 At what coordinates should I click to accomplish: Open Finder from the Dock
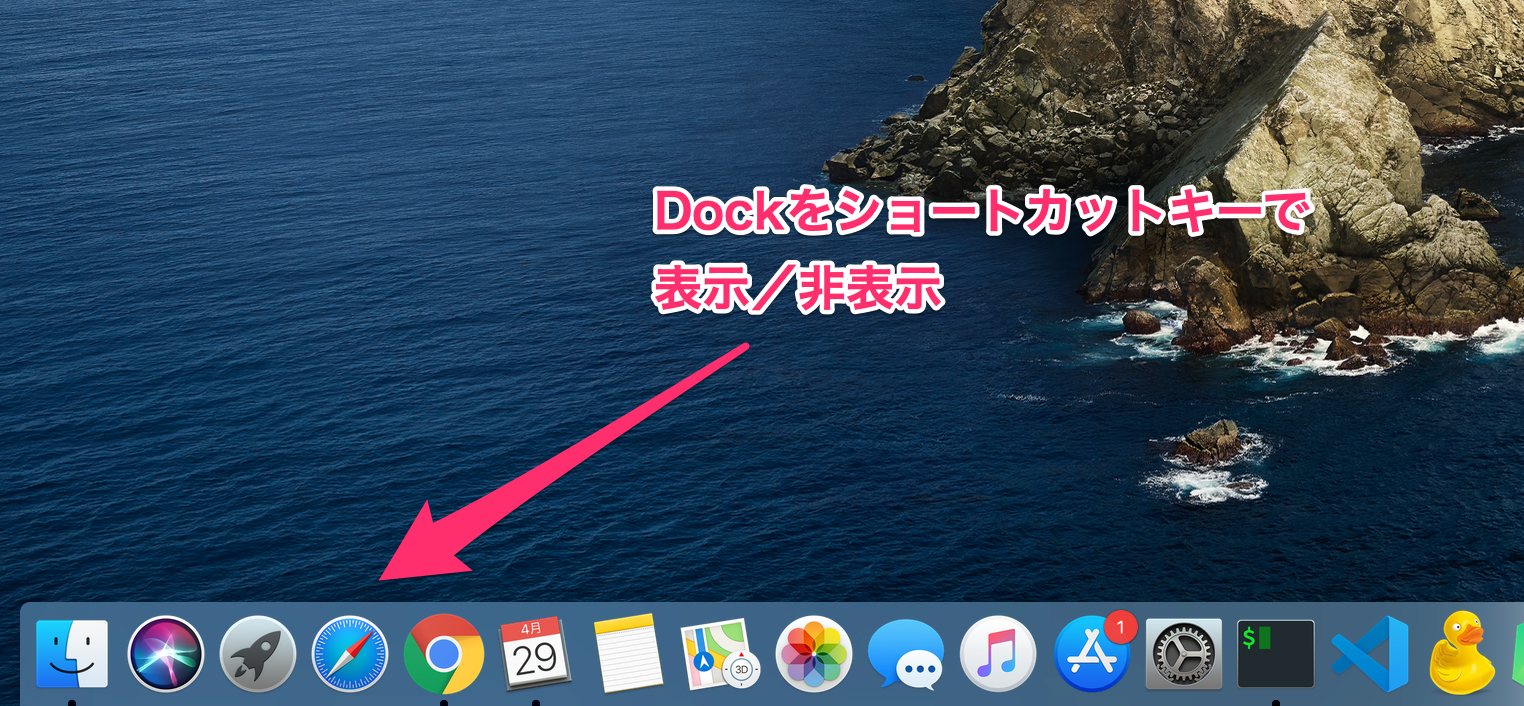[72, 654]
